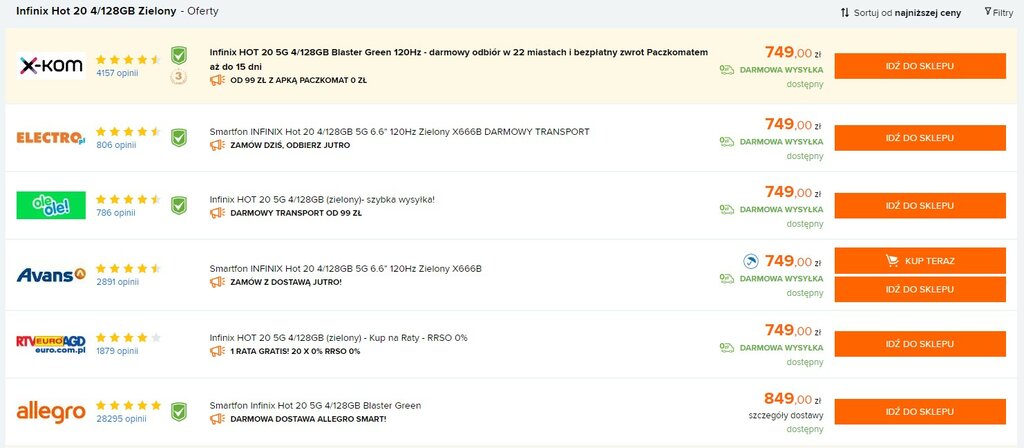The width and height of the screenshot is (1024, 448).
Task: Click KUP TERAZ for the Avans offer
Action: (x=920, y=261)
